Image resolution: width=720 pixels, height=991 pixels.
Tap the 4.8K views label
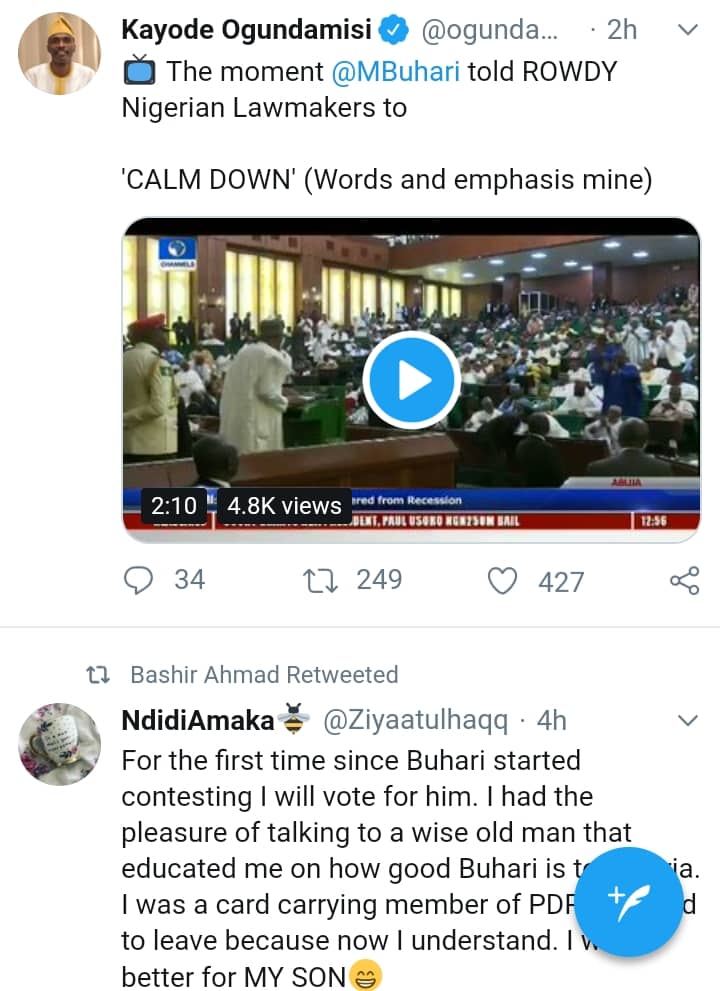(283, 506)
